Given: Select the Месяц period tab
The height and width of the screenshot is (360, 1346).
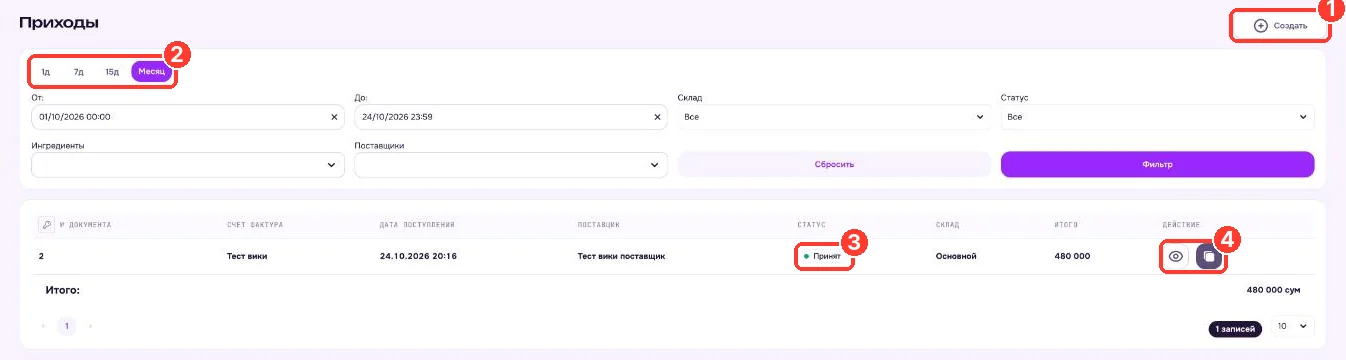Looking at the screenshot, I should coord(152,72).
